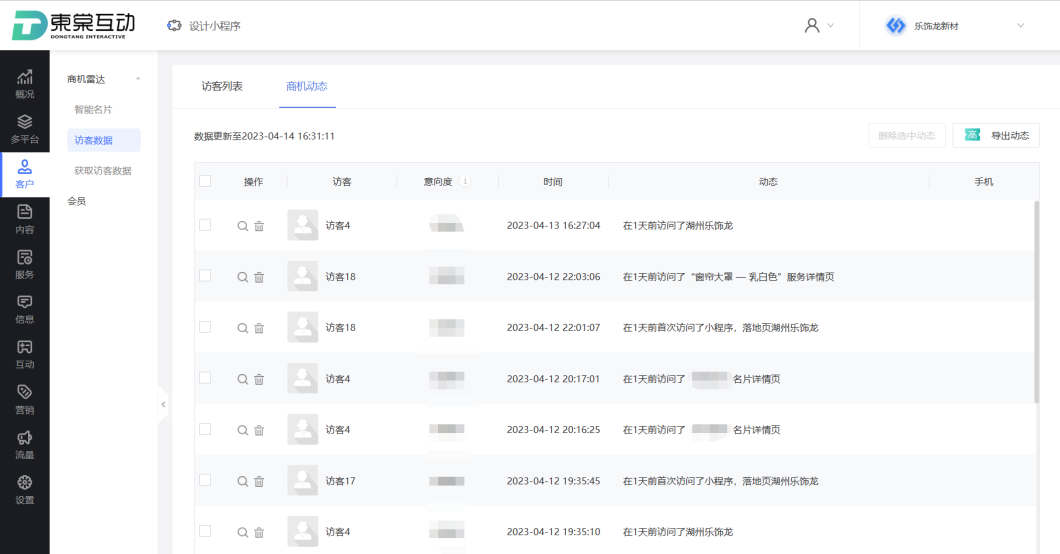Open the 内容 sidebar section
The width and height of the screenshot is (1060, 554).
[x=24, y=220]
